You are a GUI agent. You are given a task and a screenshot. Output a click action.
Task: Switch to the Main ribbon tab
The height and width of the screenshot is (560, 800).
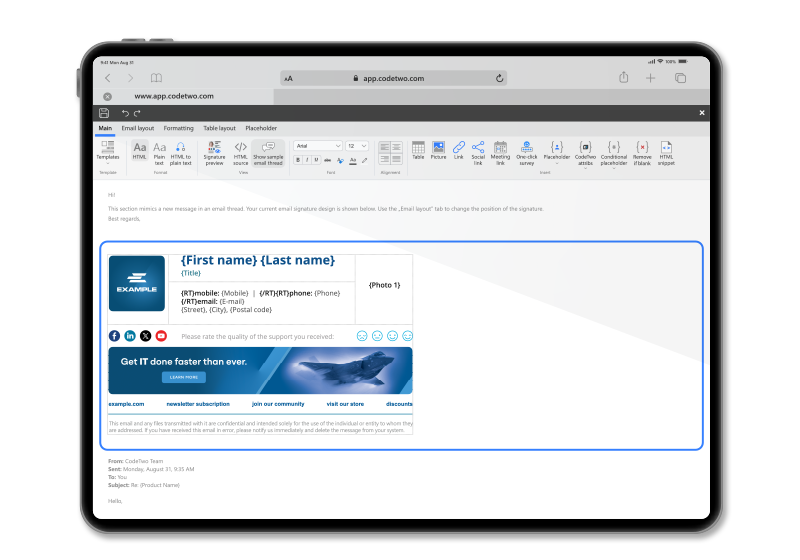pos(105,128)
